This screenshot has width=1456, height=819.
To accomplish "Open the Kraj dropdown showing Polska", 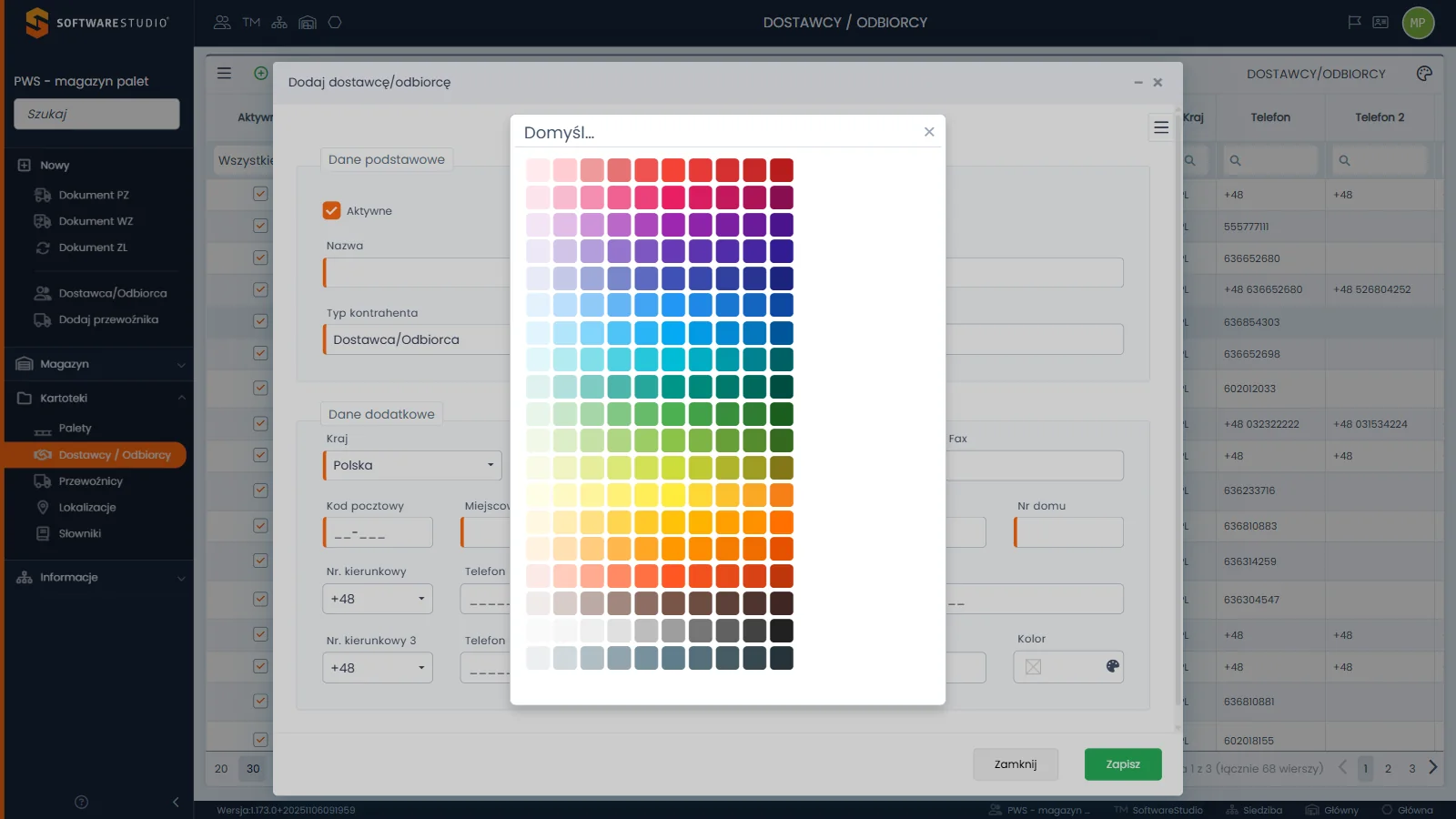I will click(x=412, y=465).
